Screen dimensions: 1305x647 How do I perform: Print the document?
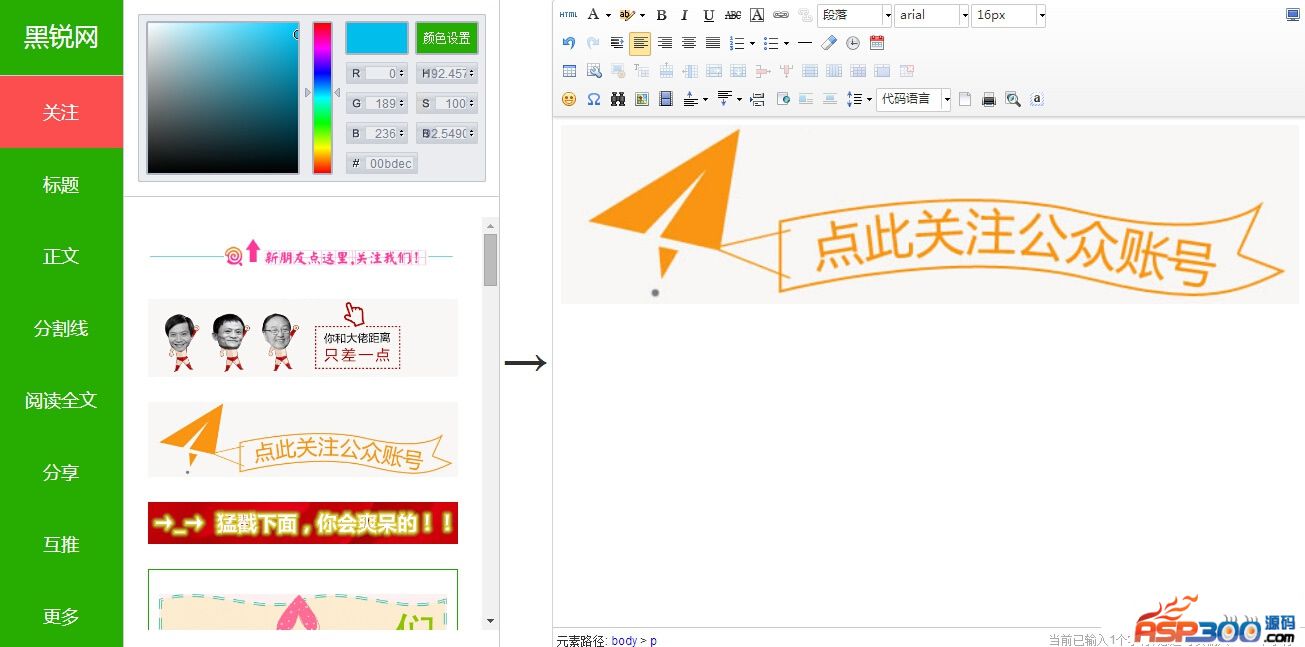click(x=989, y=99)
